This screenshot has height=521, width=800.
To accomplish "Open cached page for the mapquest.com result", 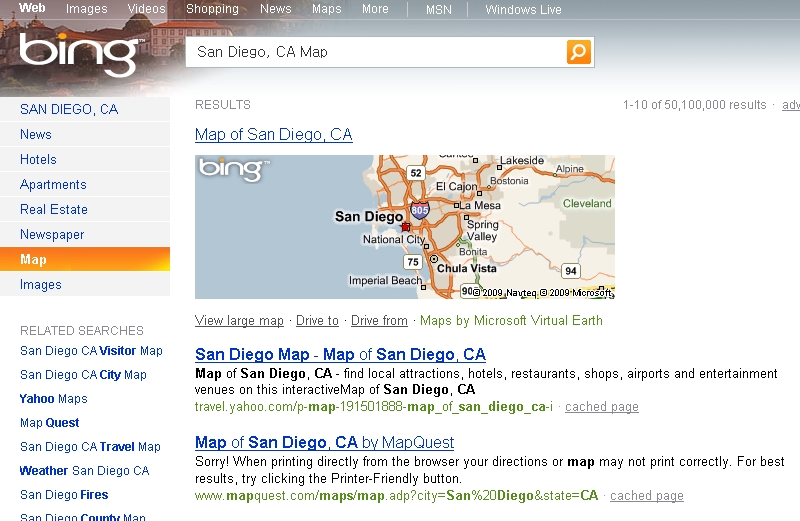I will point(646,495).
